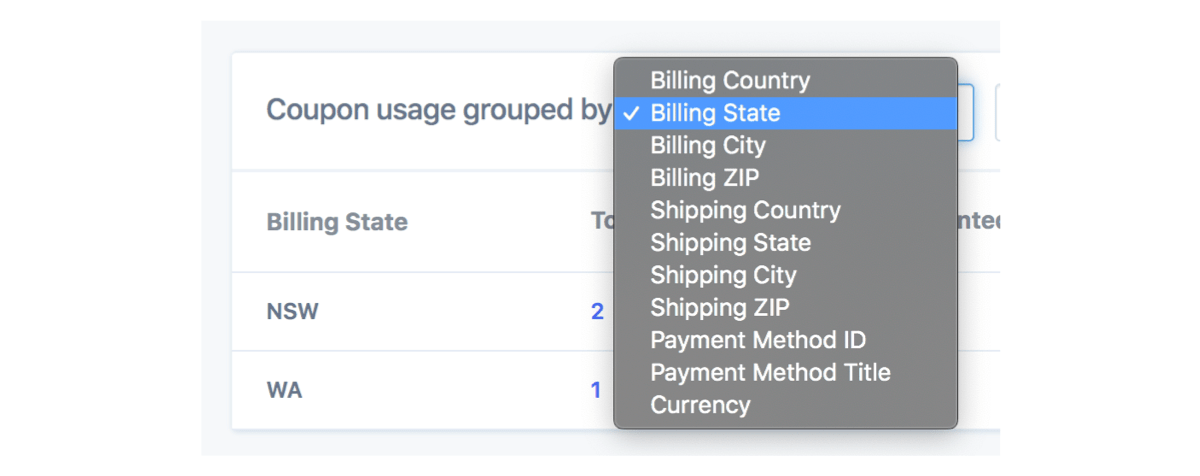Screen dimensions: 1200x476
Task: Click the checkmark beside Billing State
Action: [631, 113]
